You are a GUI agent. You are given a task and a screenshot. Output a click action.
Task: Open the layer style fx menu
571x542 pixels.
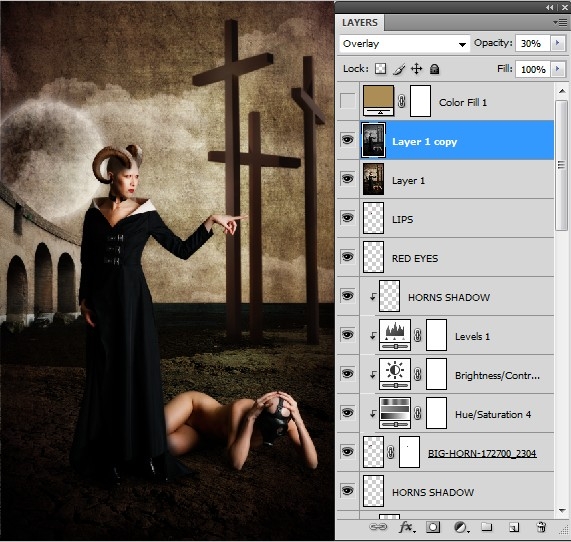click(407, 527)
